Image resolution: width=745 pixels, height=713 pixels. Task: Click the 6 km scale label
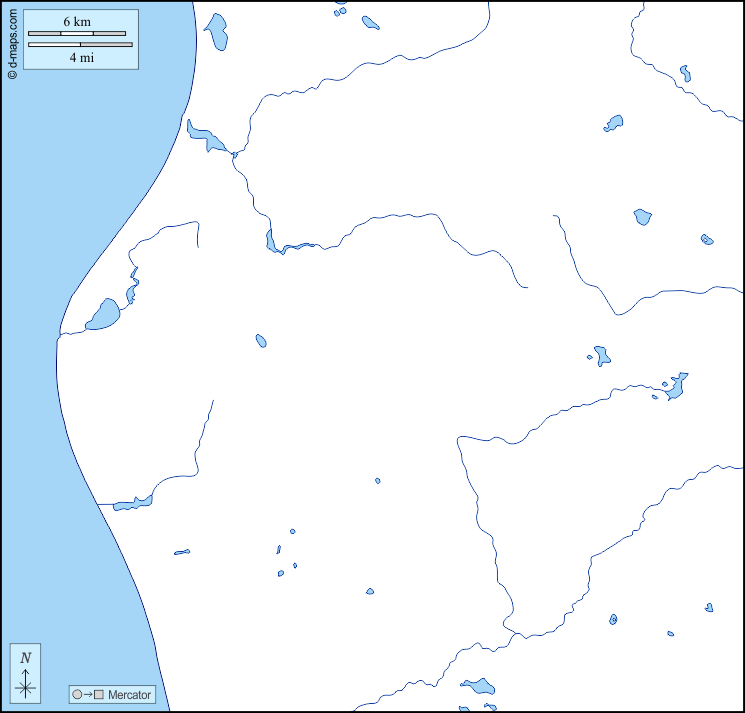pos(77,22)
